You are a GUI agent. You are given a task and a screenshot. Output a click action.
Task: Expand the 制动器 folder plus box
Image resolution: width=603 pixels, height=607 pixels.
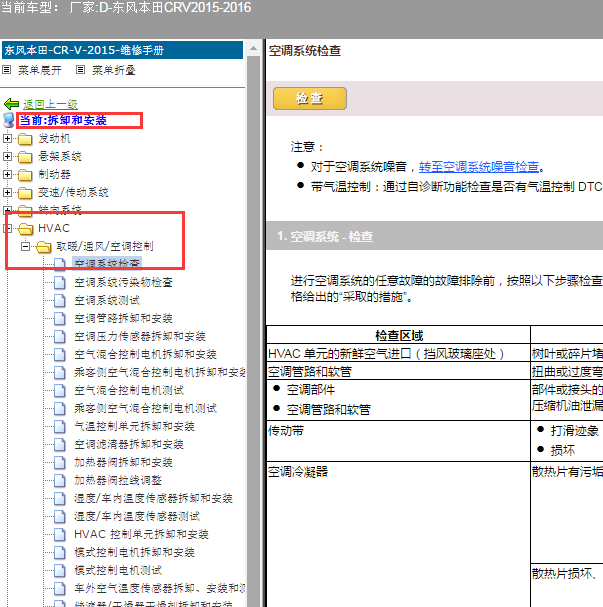[7, 174]
